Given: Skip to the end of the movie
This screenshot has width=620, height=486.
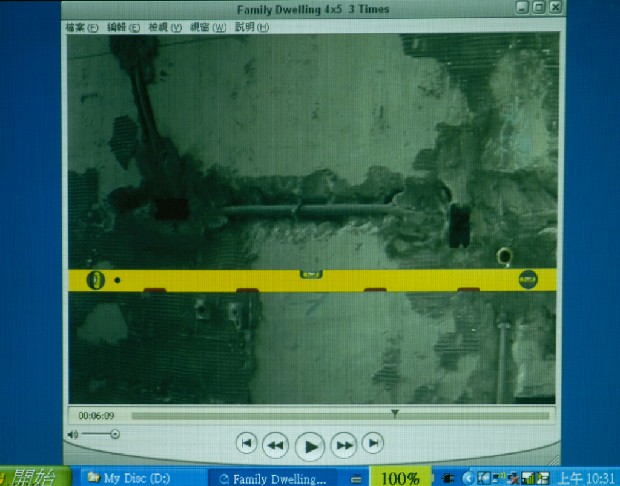Looking at the screenshot, I should 373,442.
